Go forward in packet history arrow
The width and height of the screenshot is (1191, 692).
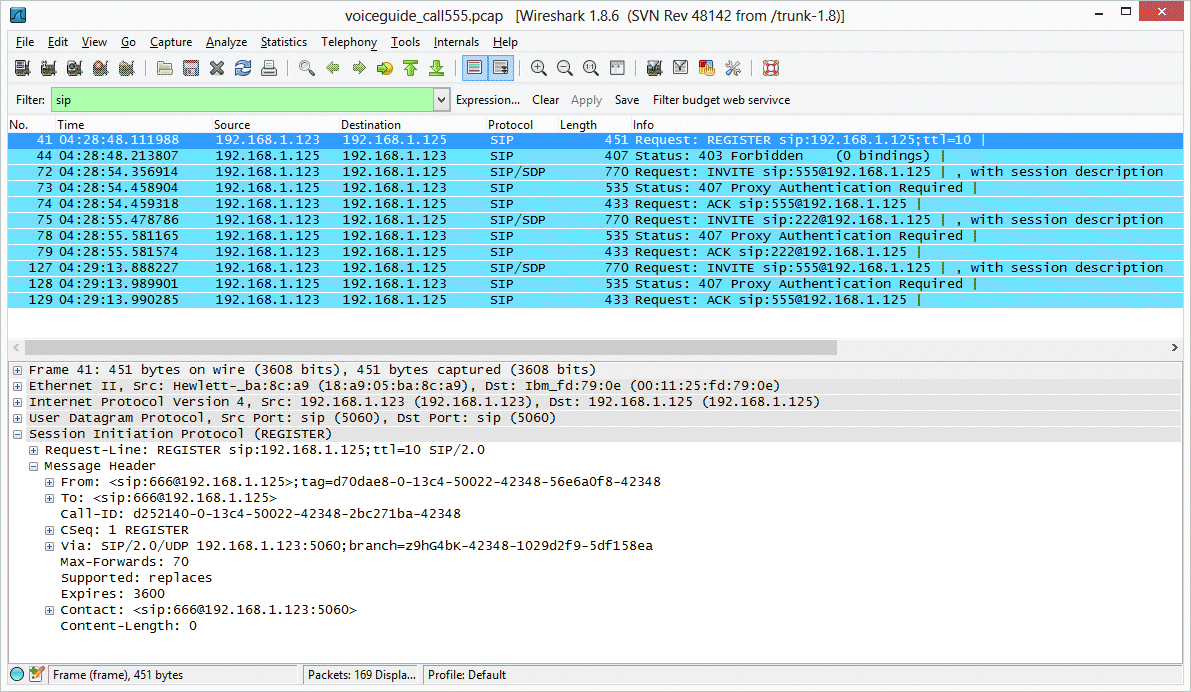coord(359,68)
